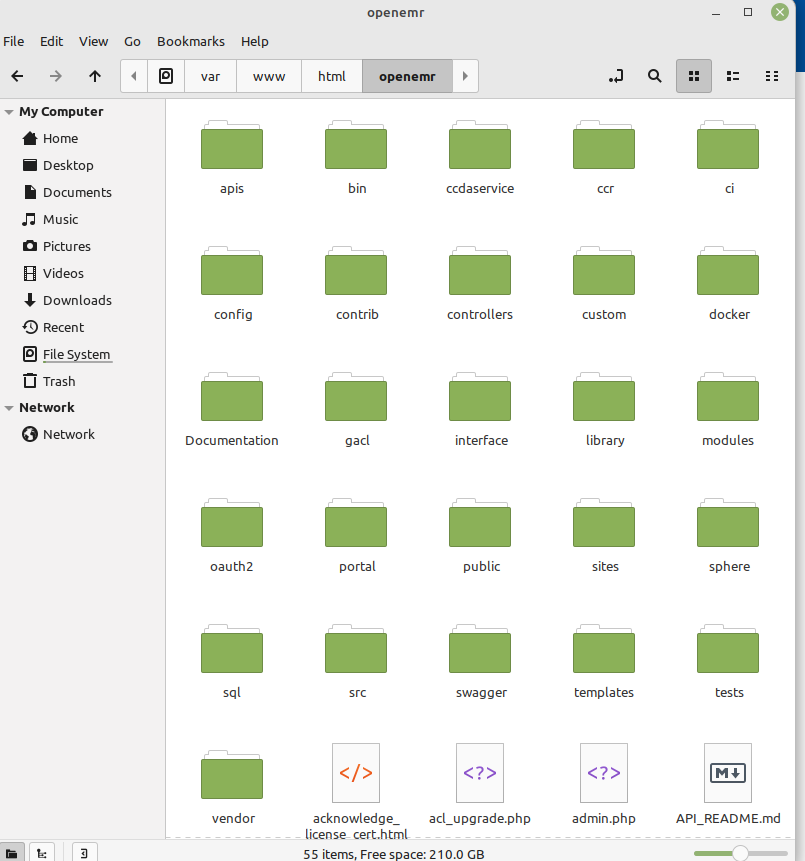Select the apis folder
This screenshot has width=805, height=861.
[x=232, y=158]
